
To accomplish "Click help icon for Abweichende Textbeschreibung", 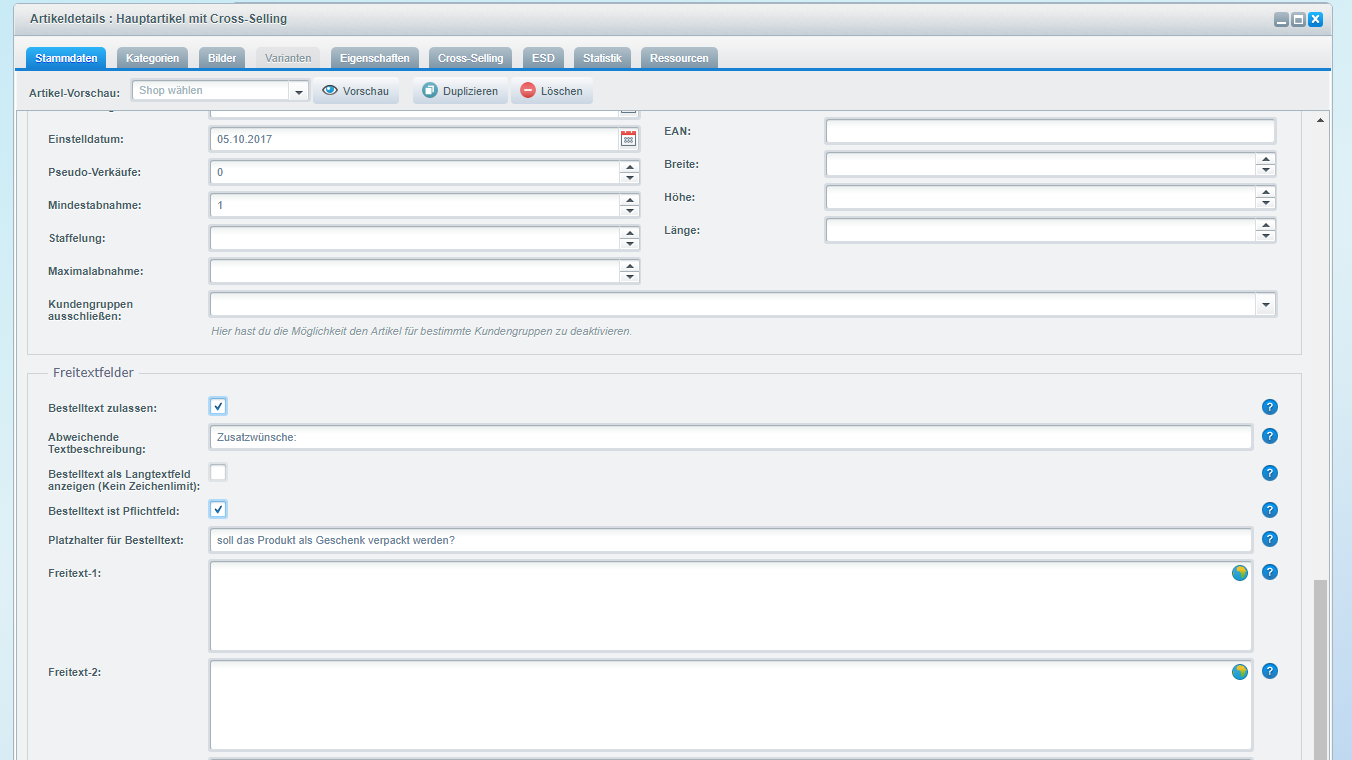I will [x=1270, y=436].
